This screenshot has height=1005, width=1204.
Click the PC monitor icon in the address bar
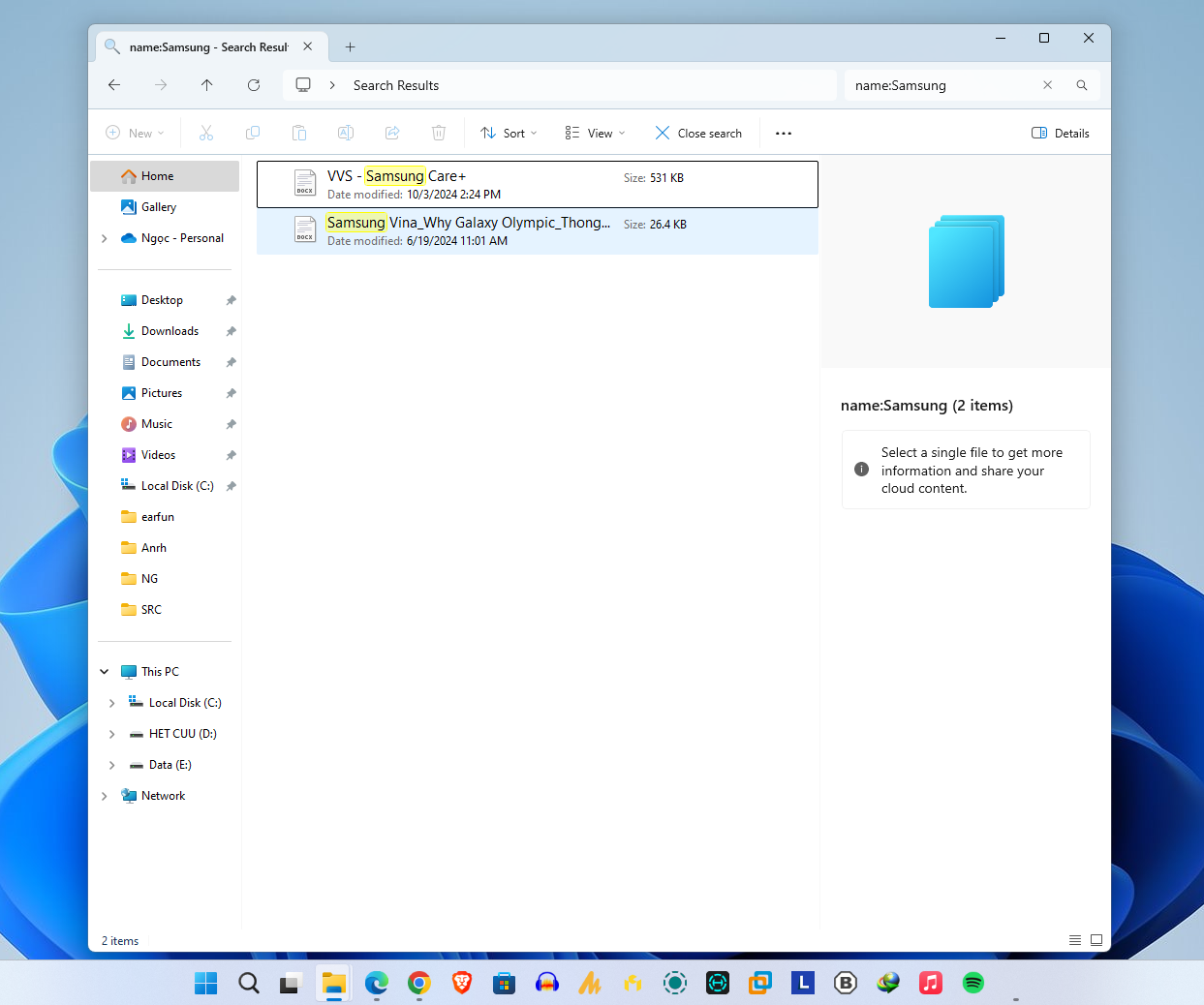[x=303, y=85]
